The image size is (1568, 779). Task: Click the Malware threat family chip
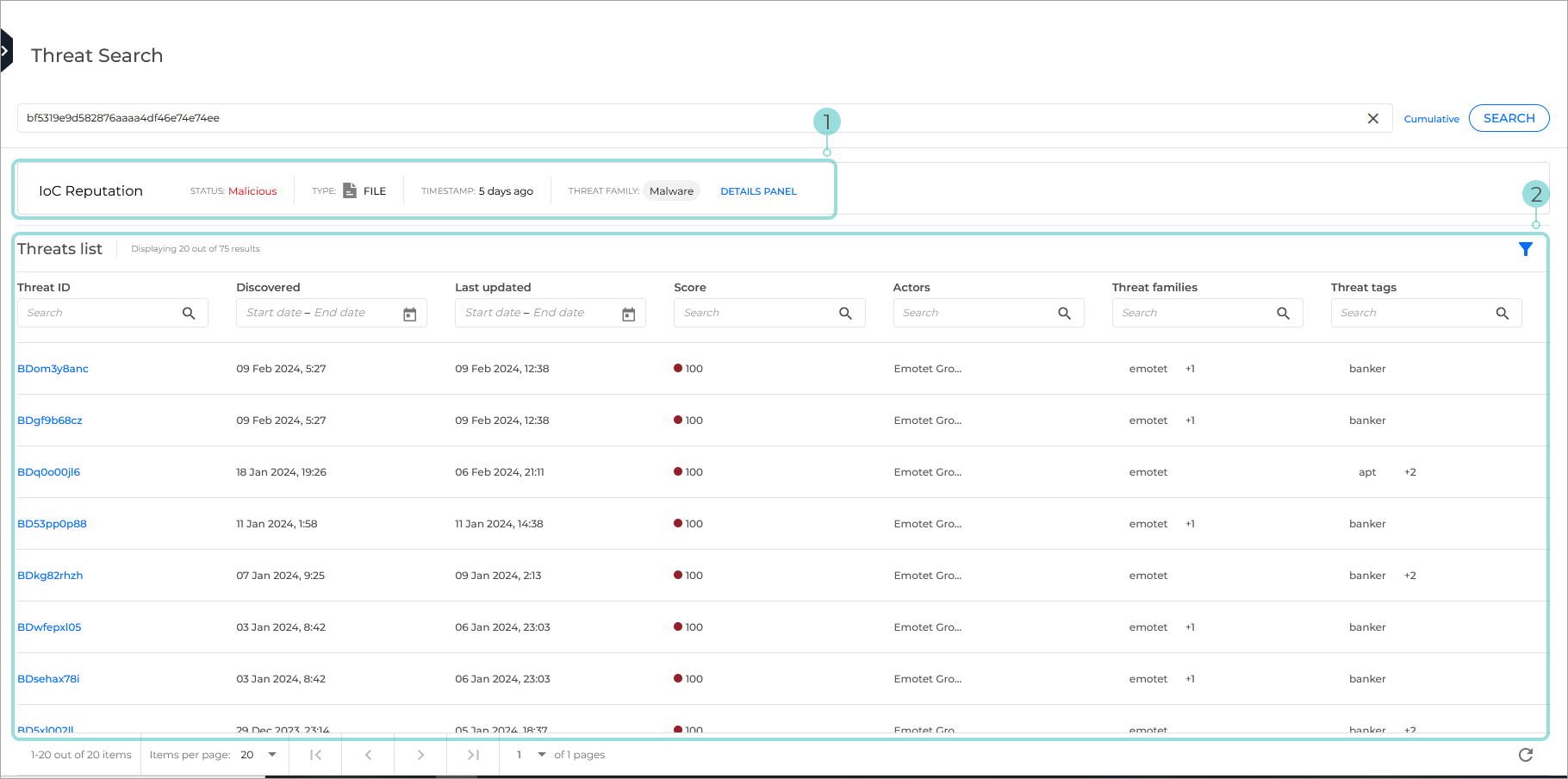tap(671, 190)
